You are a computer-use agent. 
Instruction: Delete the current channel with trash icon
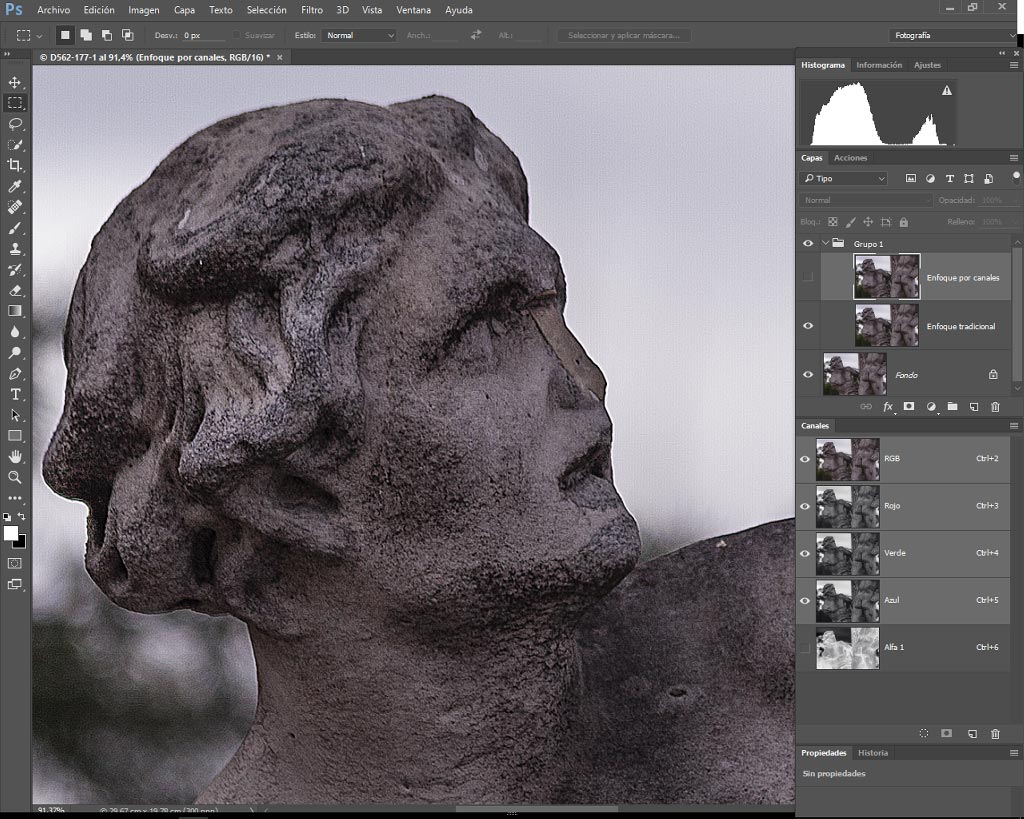pos(995,733)
